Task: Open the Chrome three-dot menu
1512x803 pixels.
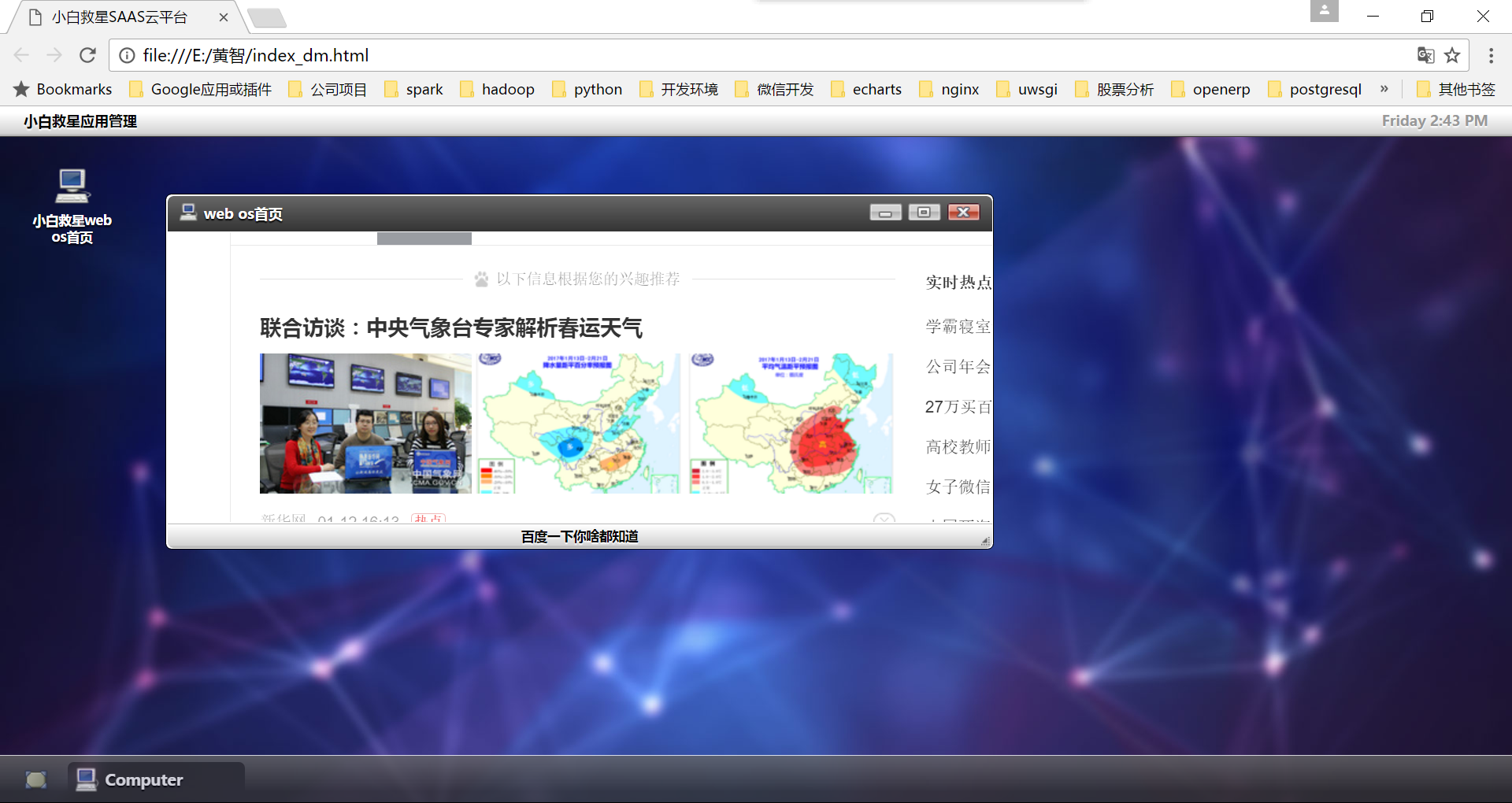Action: 1491,55
